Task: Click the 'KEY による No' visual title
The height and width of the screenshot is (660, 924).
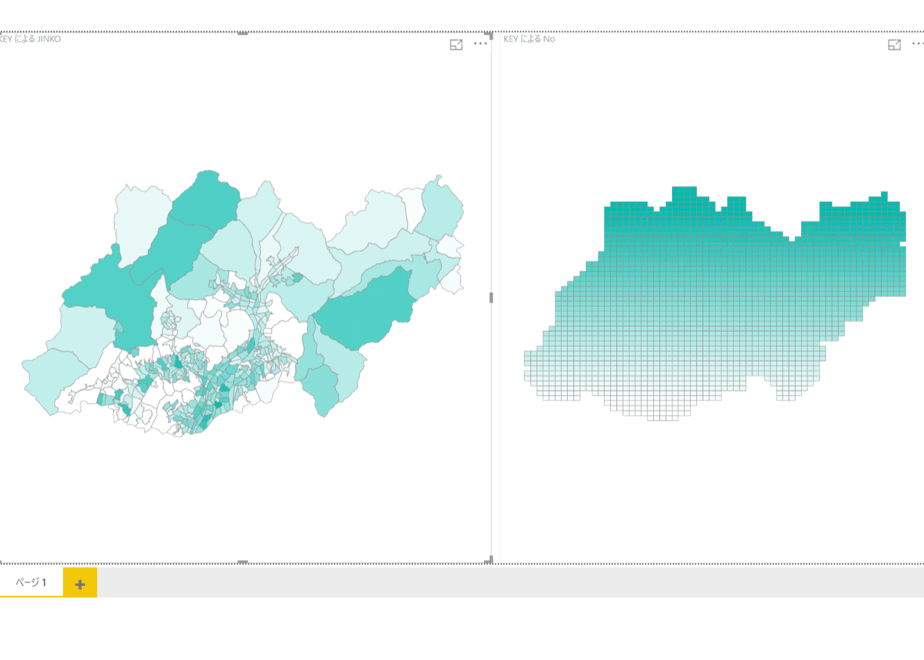Action: 529,39
